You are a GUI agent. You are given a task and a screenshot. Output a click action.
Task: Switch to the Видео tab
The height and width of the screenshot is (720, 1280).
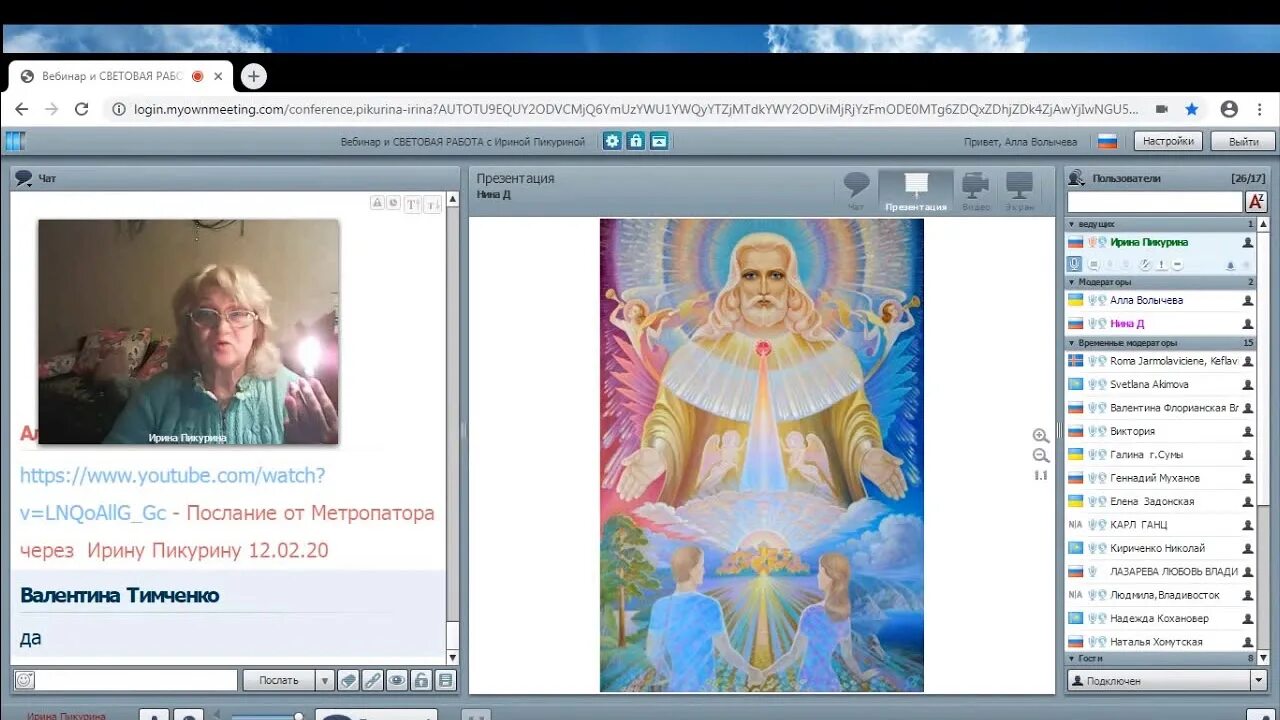tap(975, 191)
